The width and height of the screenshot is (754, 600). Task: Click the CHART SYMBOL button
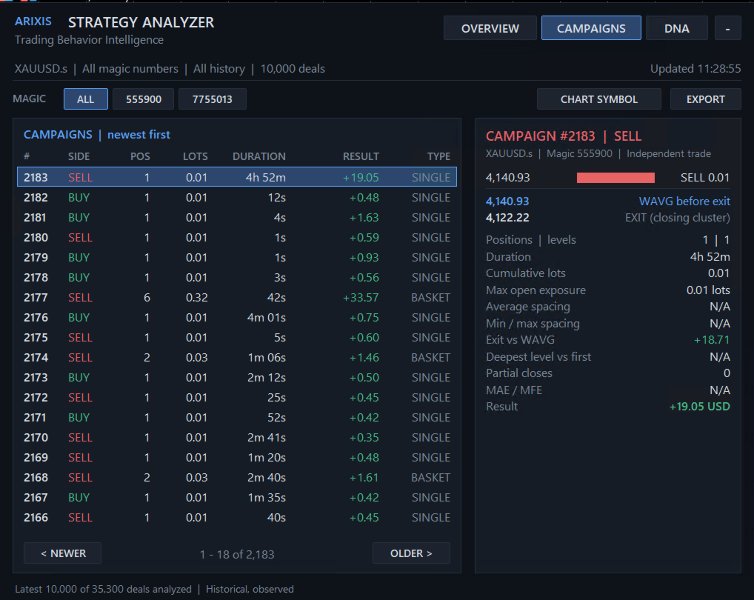pyautogui.click(x=599, y=99)
